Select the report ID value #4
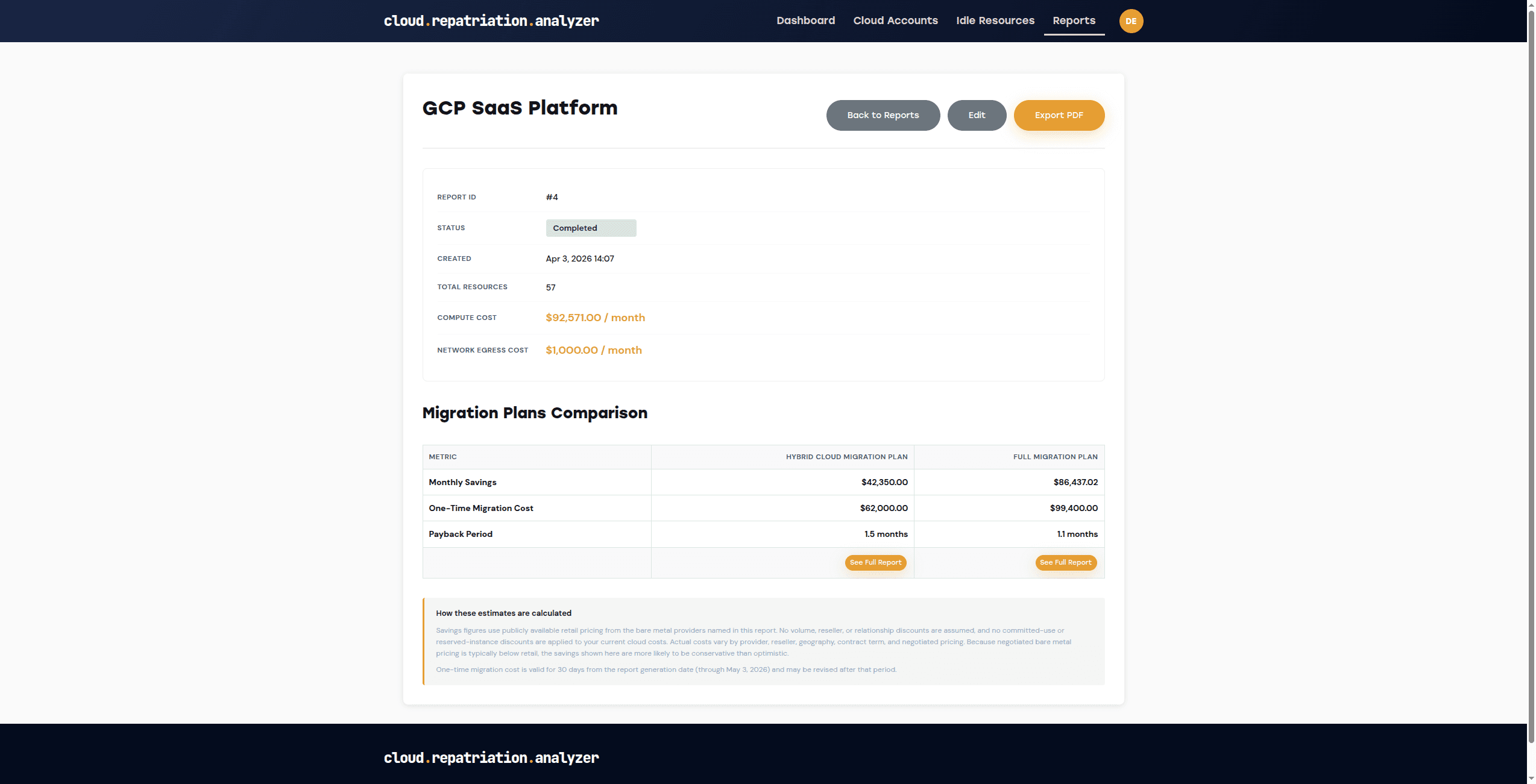The height and width of the screenshot is (784, 1536). coord(552,197)
